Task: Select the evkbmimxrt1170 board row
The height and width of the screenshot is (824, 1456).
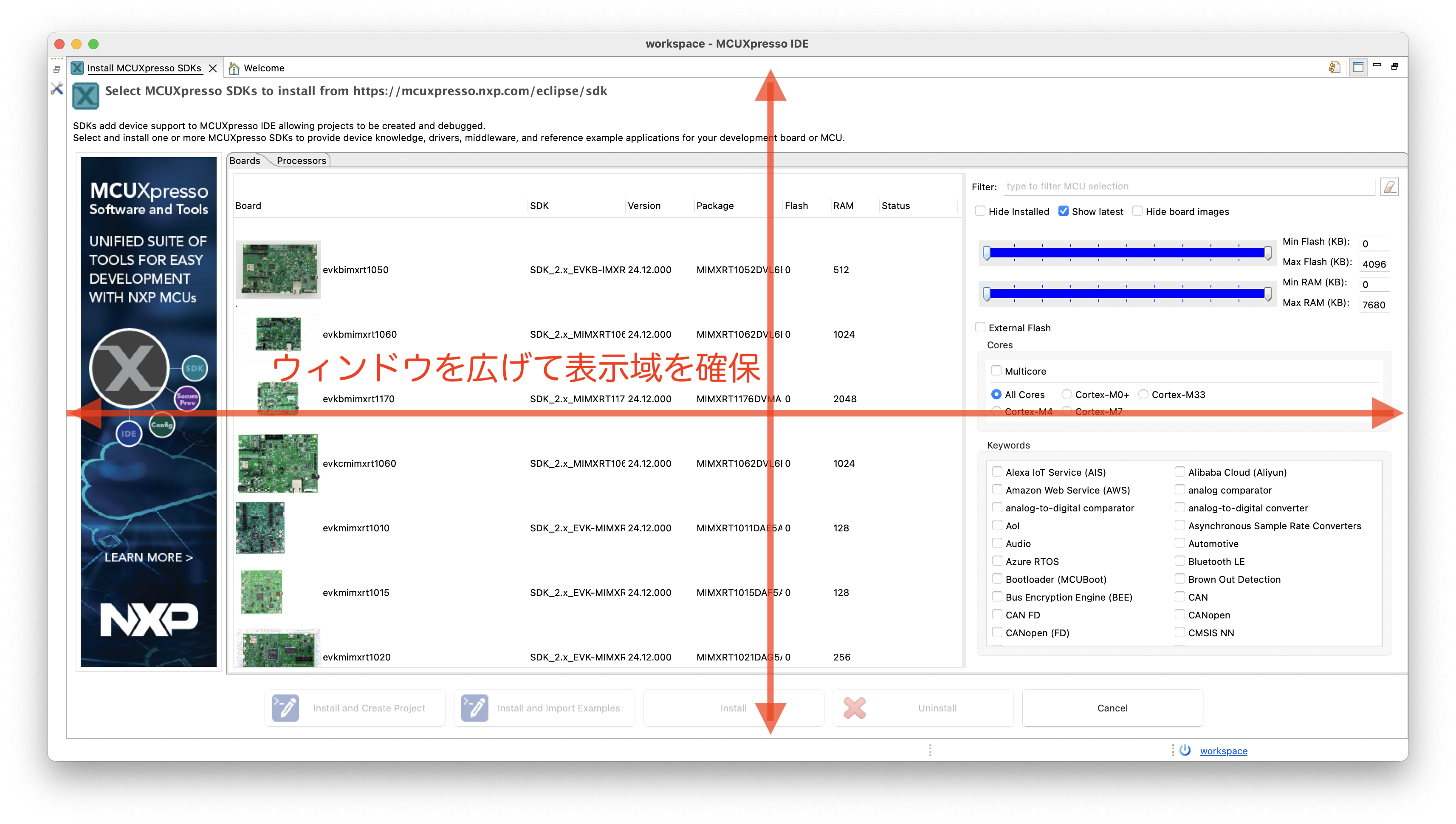Action: point(597,398)
